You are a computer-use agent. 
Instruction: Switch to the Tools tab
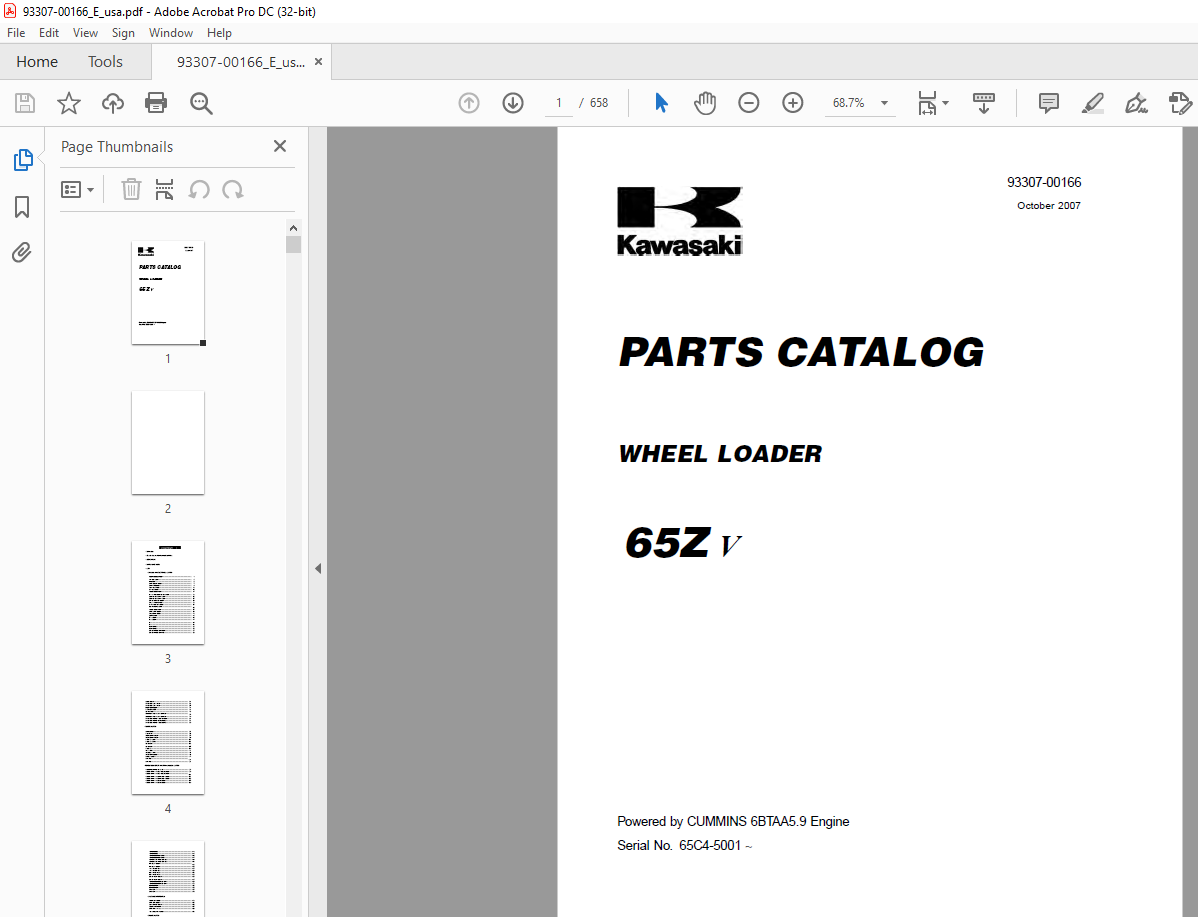pos(105,62)
